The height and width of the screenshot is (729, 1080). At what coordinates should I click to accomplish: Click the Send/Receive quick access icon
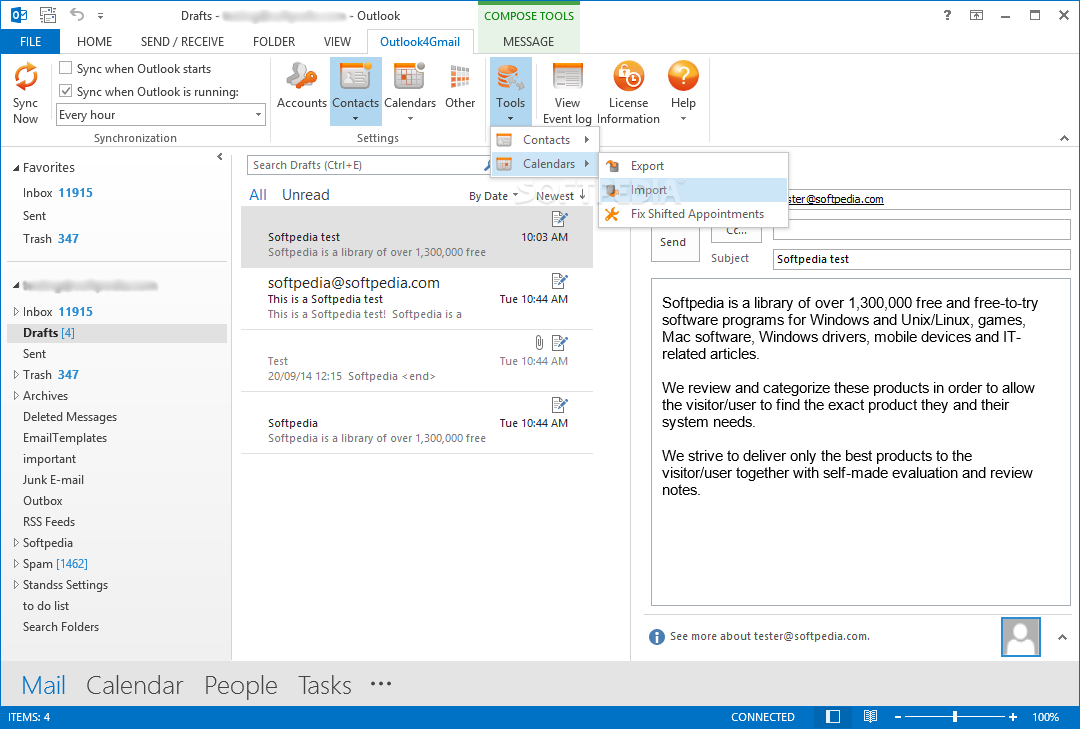pos(48,15)
